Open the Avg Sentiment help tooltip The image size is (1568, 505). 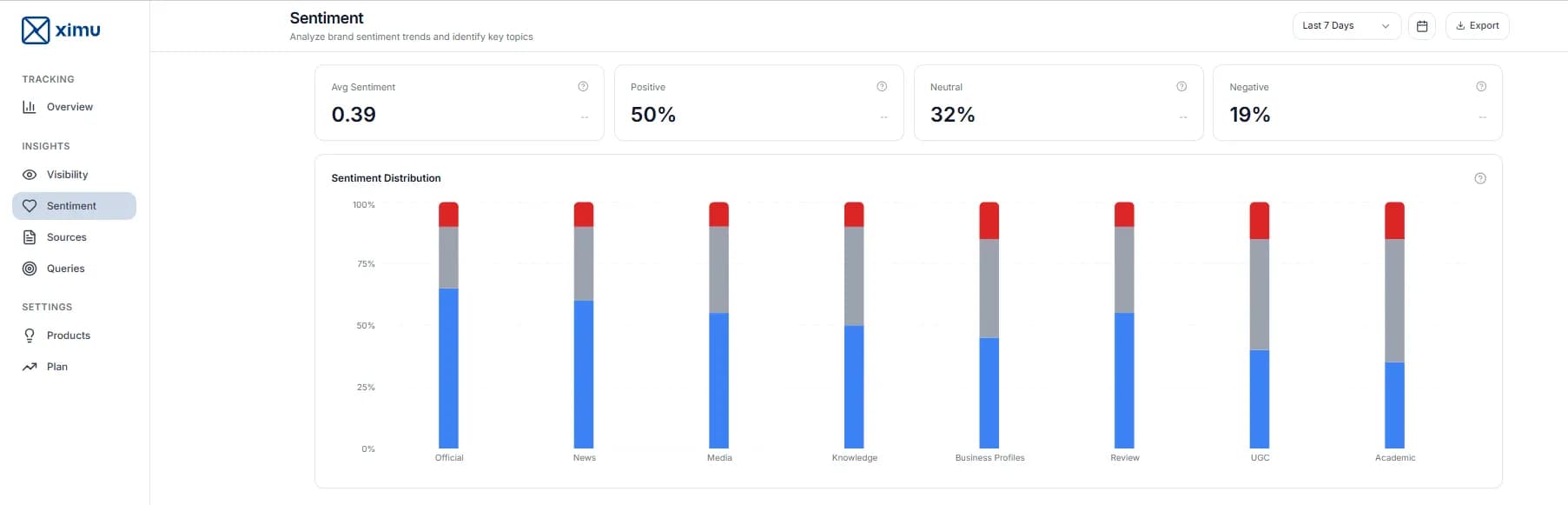[583, 86]
